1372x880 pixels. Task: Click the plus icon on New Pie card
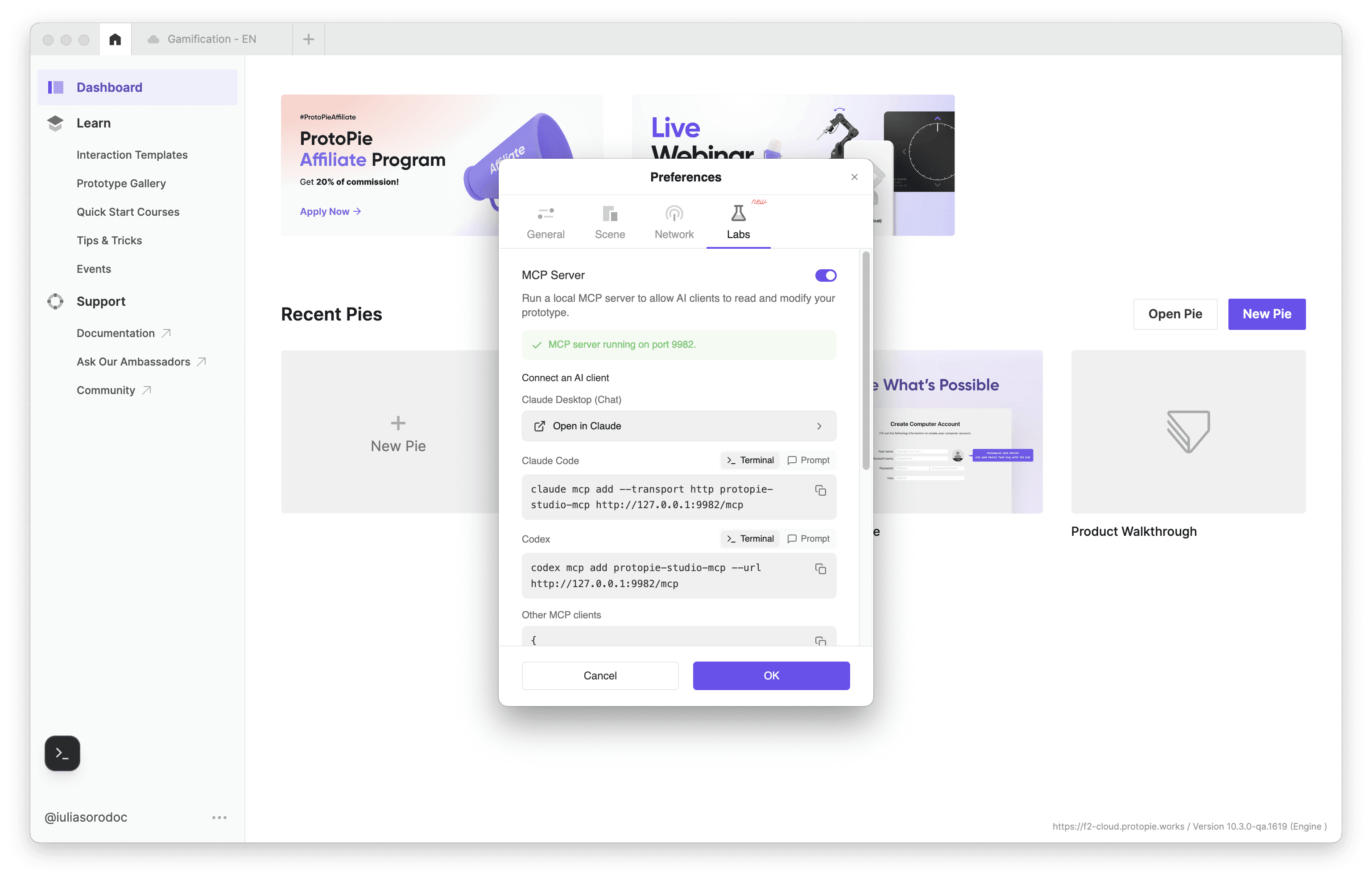(398, 423)
